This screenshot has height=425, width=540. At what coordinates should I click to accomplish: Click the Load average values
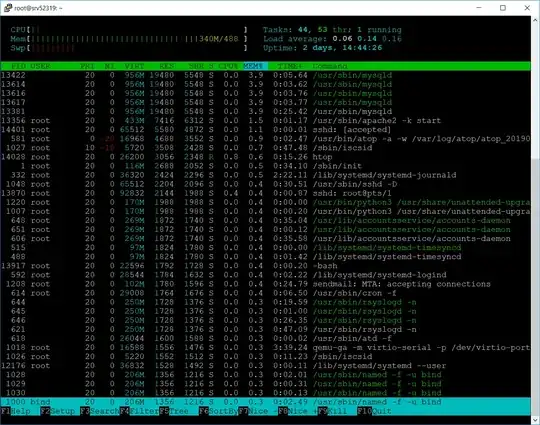367,39
